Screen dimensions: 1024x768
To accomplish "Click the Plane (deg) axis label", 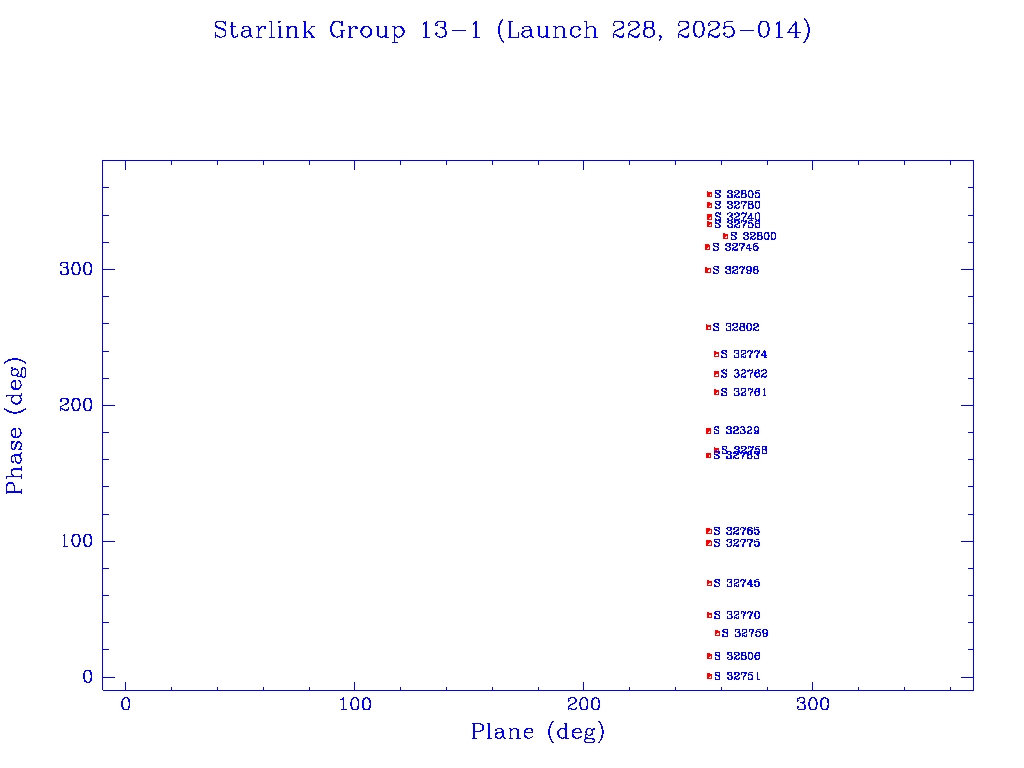I will pos(537,731).
